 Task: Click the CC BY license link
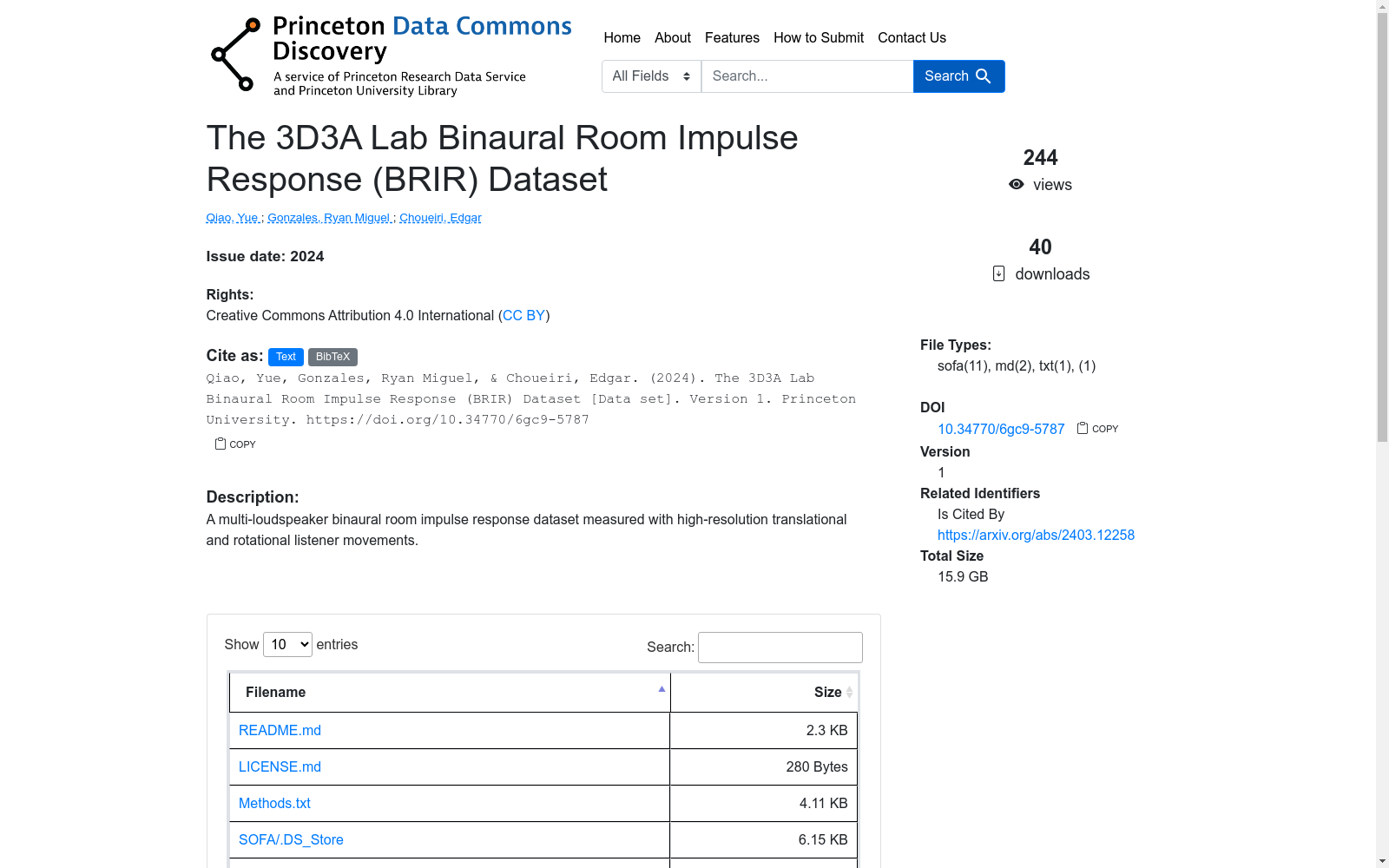(x=523, y=315)
